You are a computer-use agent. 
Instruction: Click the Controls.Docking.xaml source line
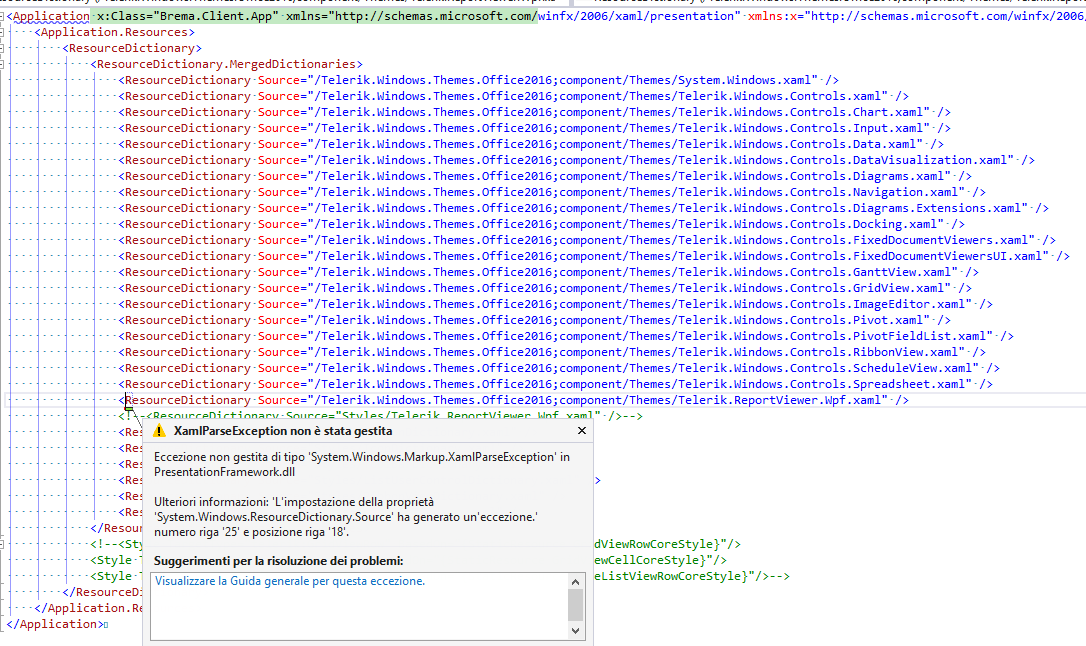pos(541,223)
